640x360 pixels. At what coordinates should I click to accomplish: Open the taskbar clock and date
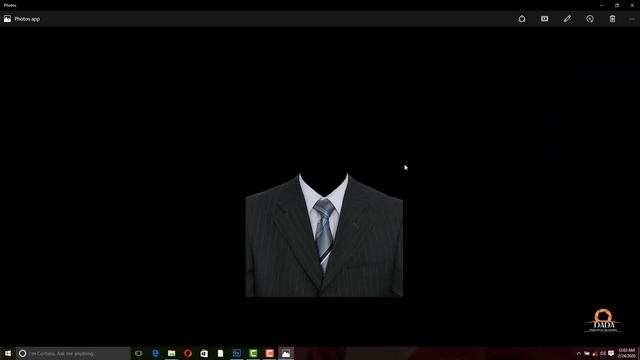pos(627,353)
